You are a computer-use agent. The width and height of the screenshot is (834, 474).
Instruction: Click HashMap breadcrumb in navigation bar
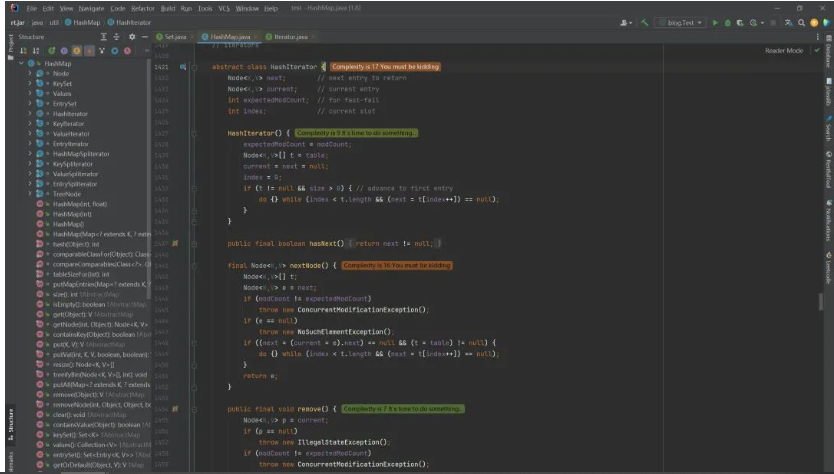pos(82,22)
